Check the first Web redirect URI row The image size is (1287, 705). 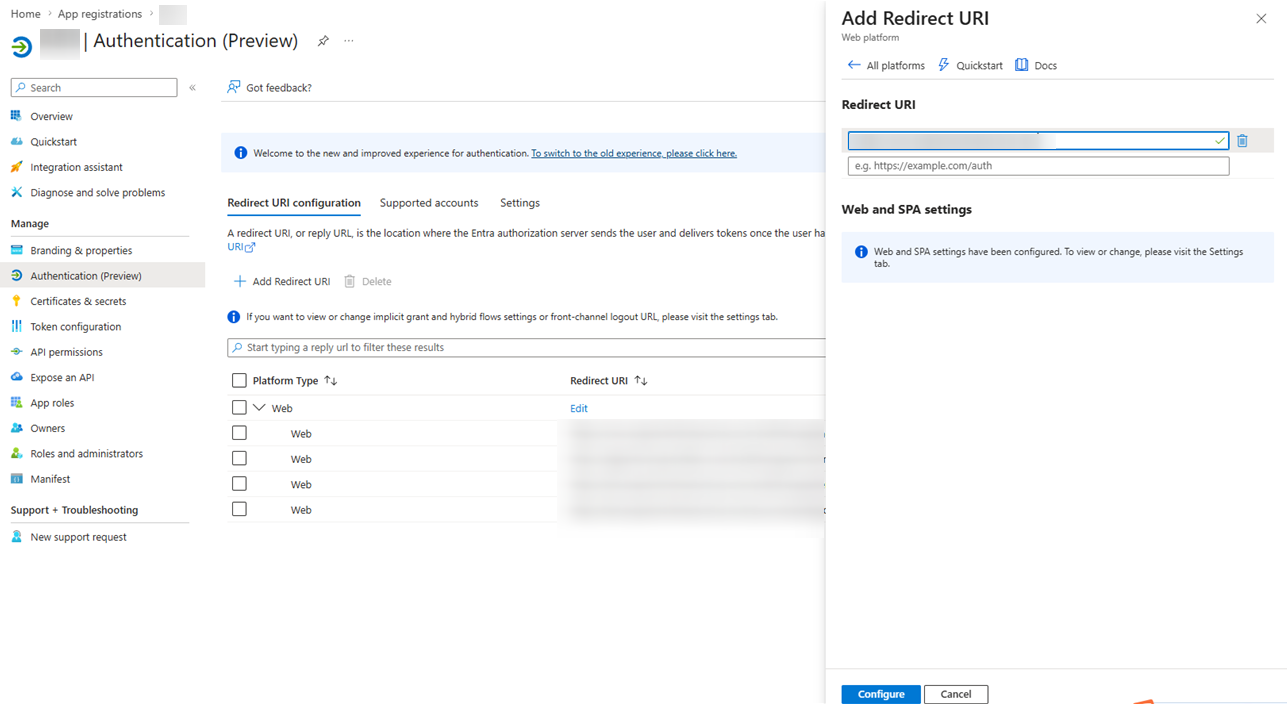[x=239, y=433]
